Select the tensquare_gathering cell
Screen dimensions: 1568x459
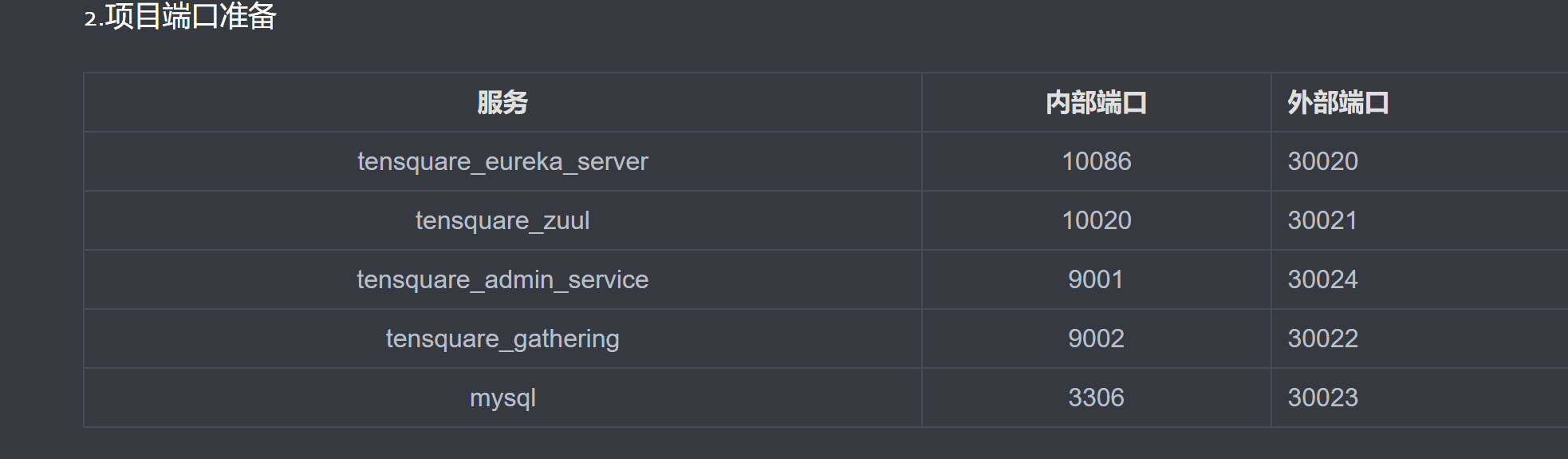[502, 339]
